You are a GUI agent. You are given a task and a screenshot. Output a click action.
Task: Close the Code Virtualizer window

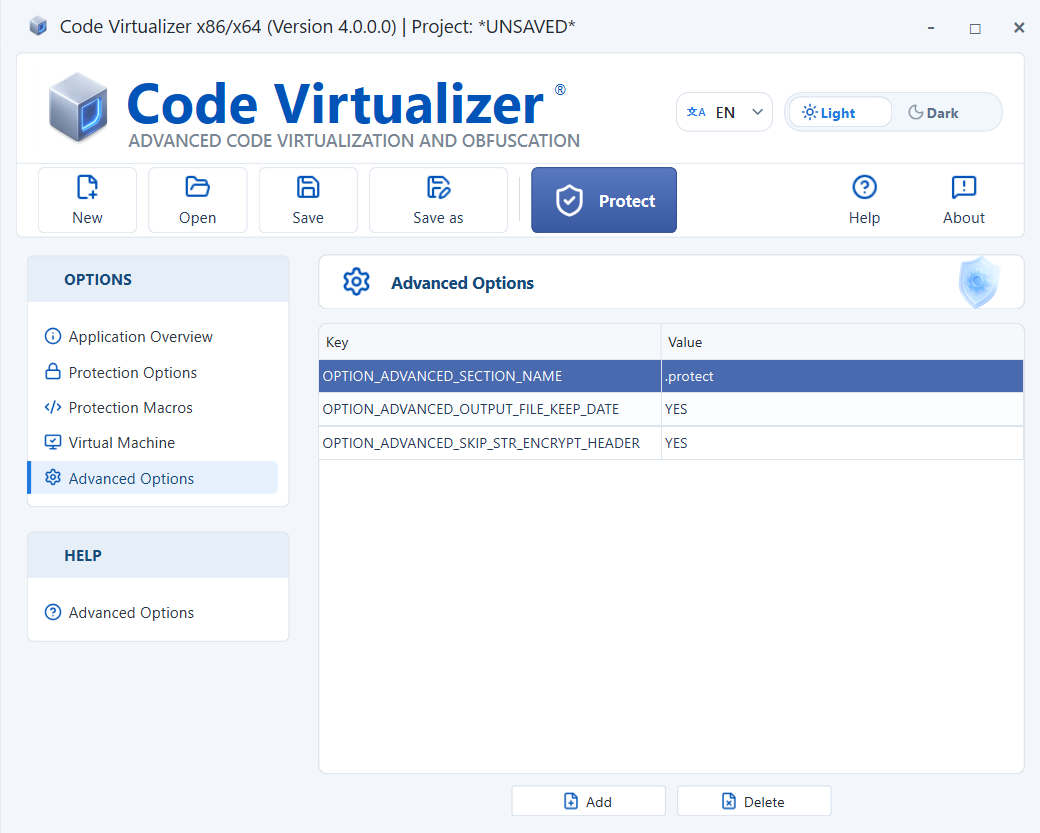point(1019,28)
